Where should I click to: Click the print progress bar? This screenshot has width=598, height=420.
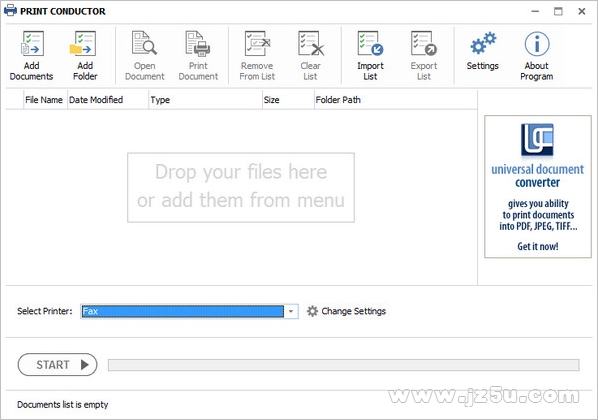[344, 365]
